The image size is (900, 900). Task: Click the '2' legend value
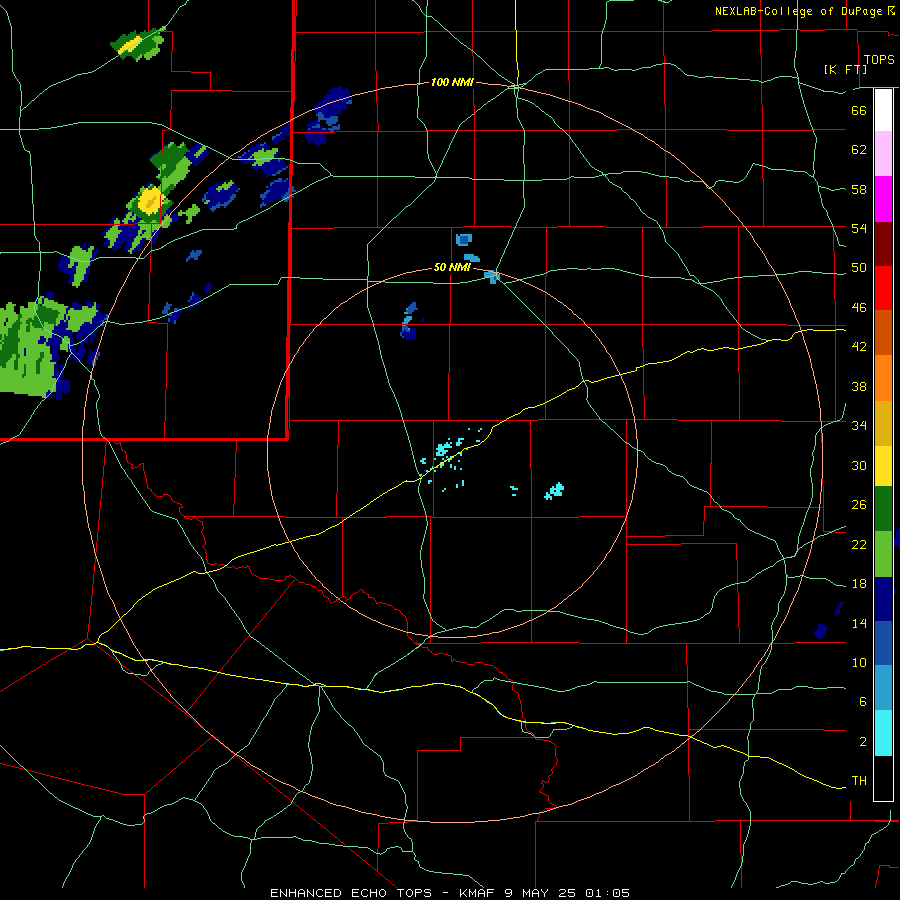[x=863, y=742]
